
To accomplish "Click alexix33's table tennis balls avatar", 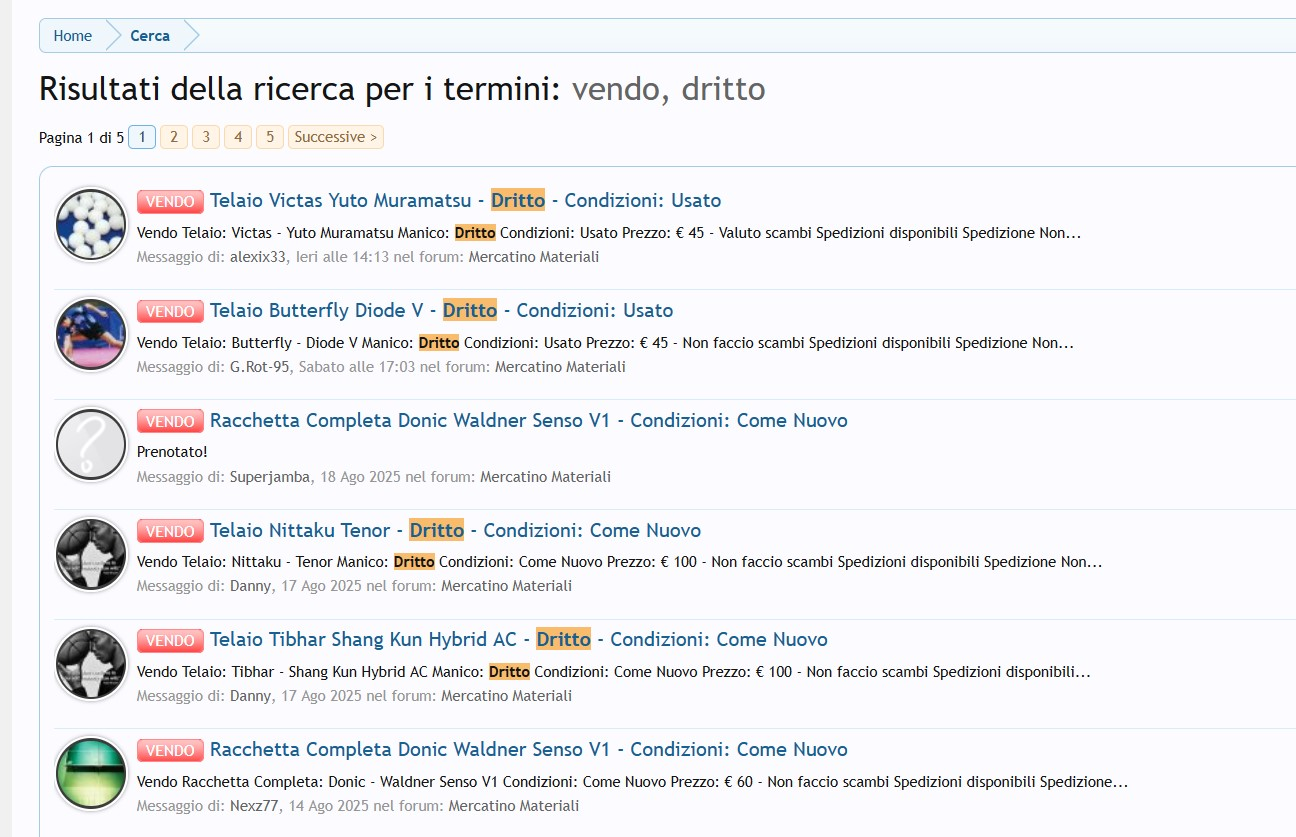I will pos(91,225).
